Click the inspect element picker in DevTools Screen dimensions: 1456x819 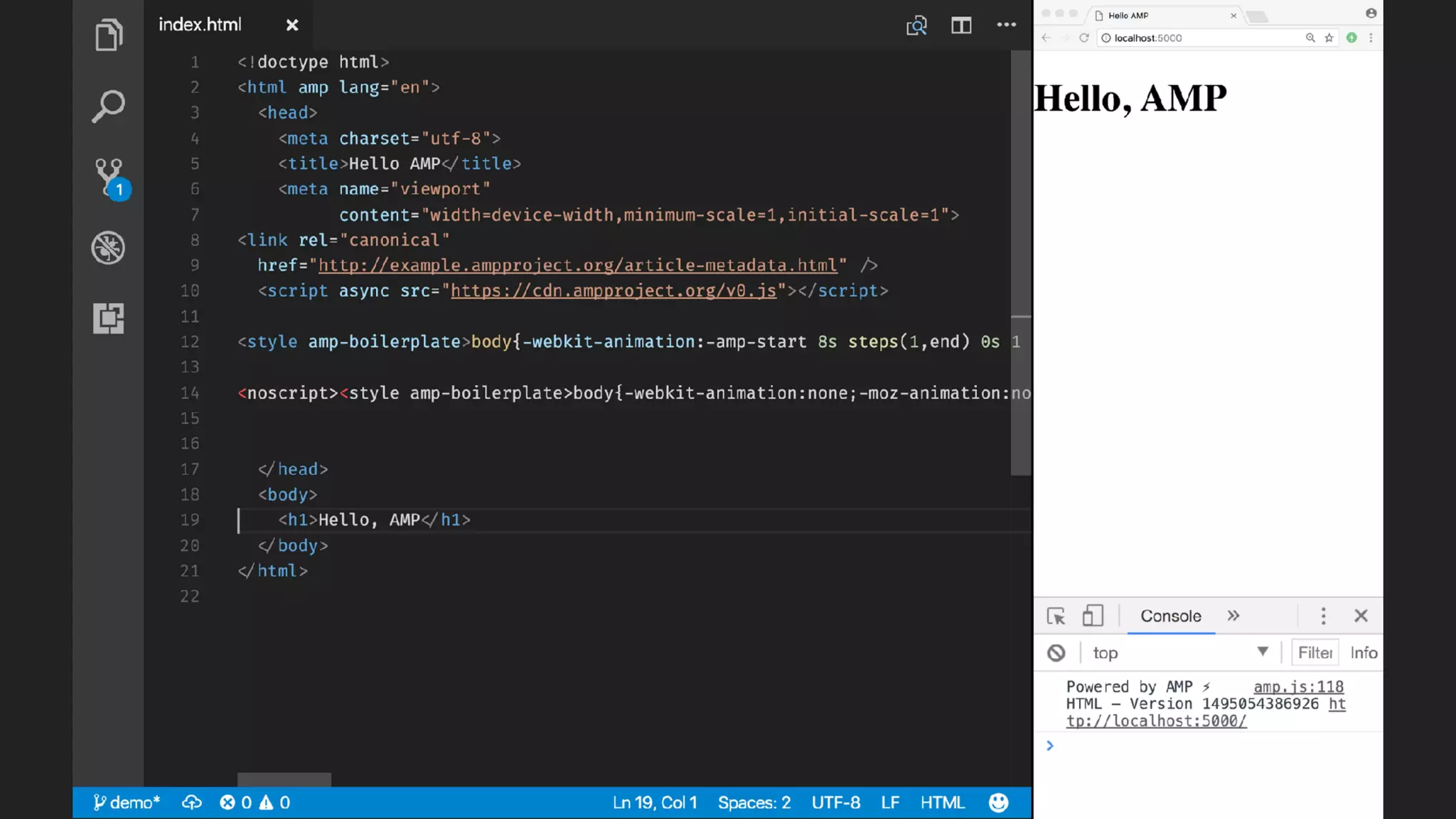(x=1056, y=616)
